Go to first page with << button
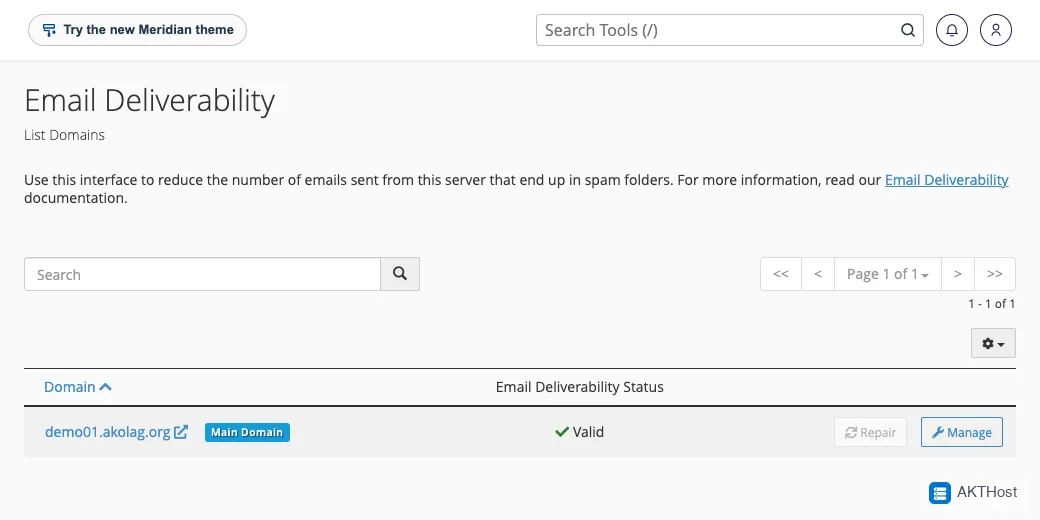Viewport: 1040px width, 520px height. pos(781,274)
